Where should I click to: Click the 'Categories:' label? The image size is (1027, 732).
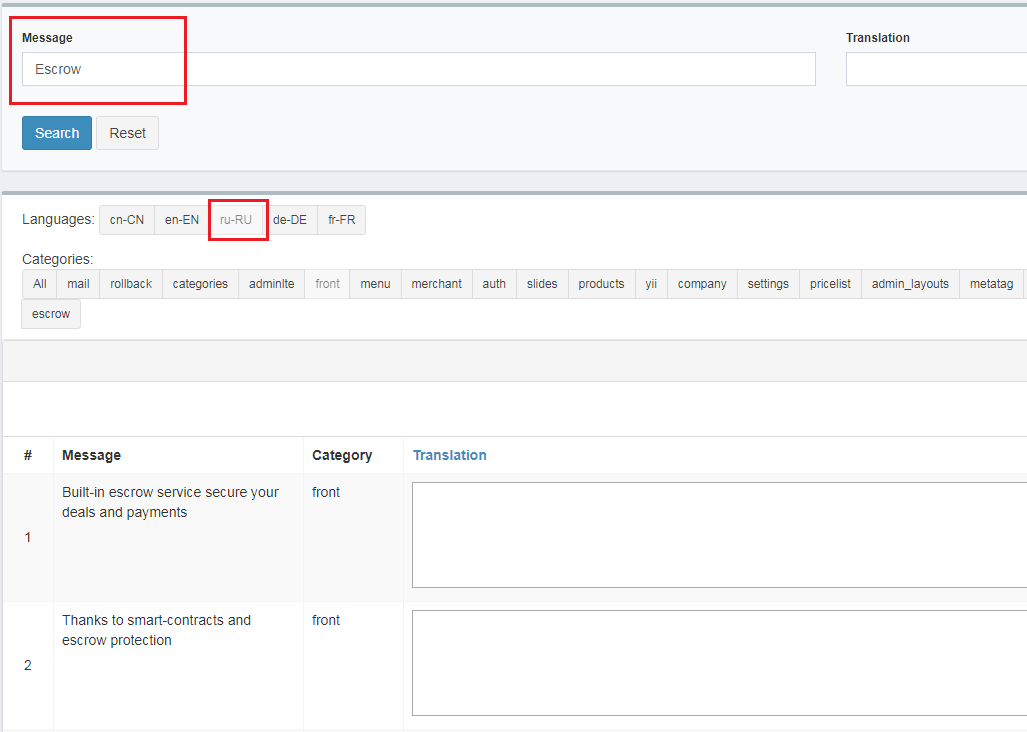tap(58, 259)
